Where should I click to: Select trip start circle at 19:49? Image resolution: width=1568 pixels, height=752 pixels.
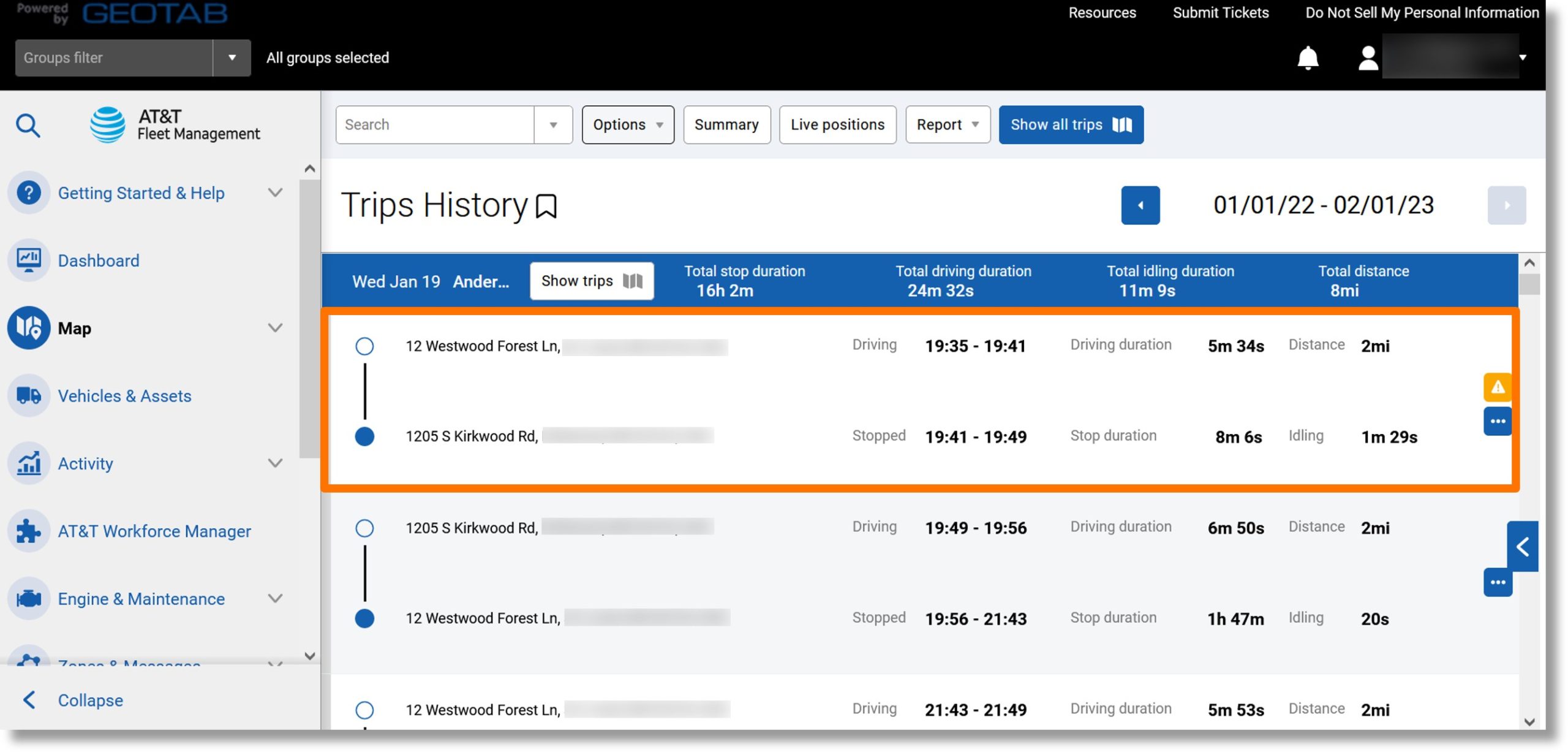click(364, 528)
